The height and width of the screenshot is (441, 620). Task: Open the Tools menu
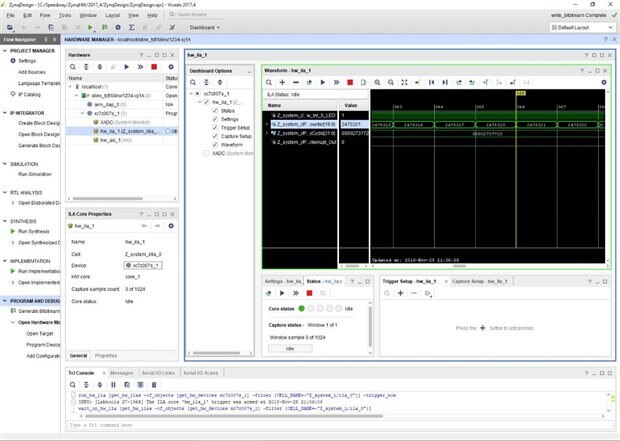[65, 16]
